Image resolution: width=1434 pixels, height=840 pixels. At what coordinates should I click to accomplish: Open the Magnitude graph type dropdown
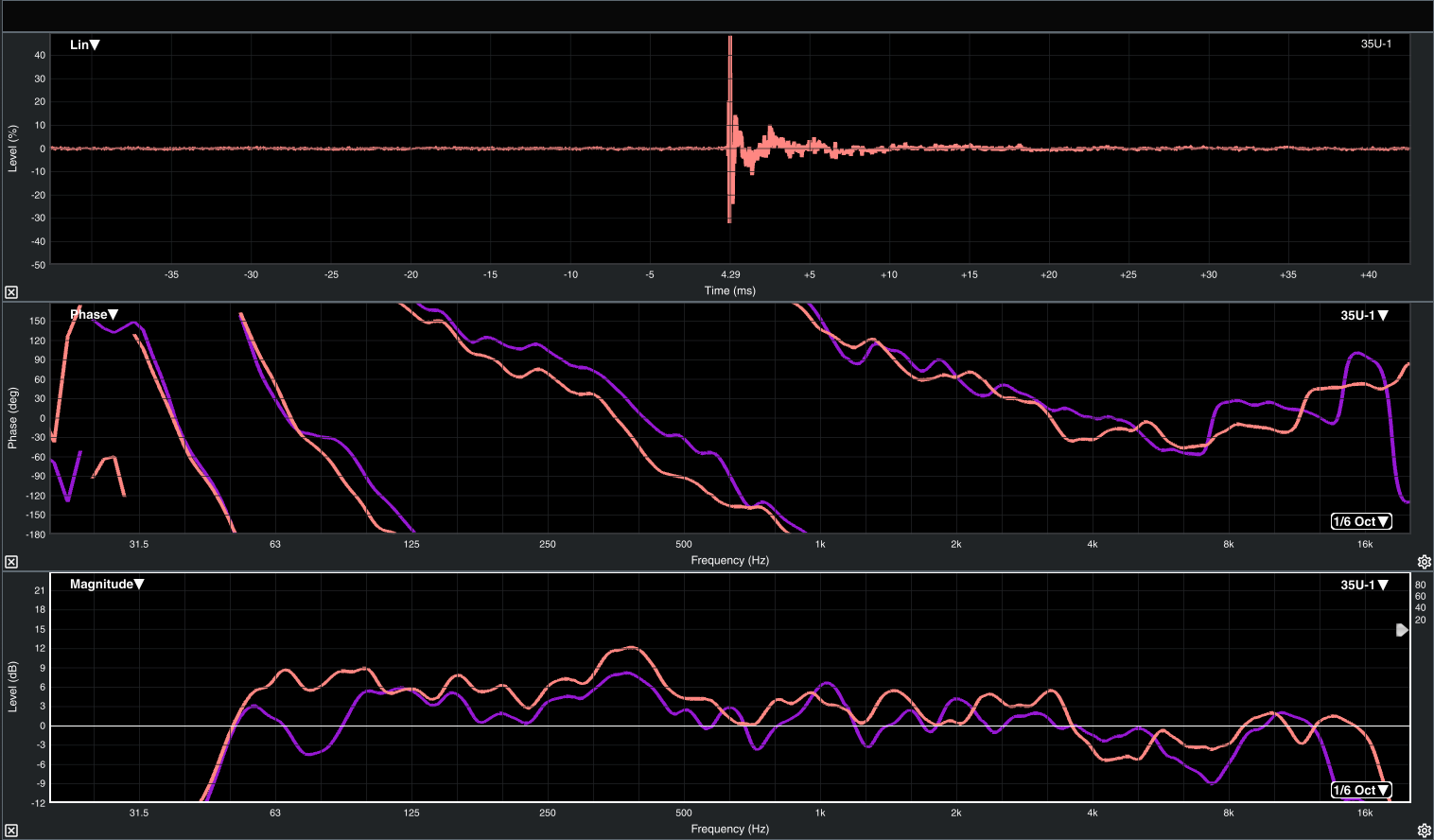[x=106, y=585]
